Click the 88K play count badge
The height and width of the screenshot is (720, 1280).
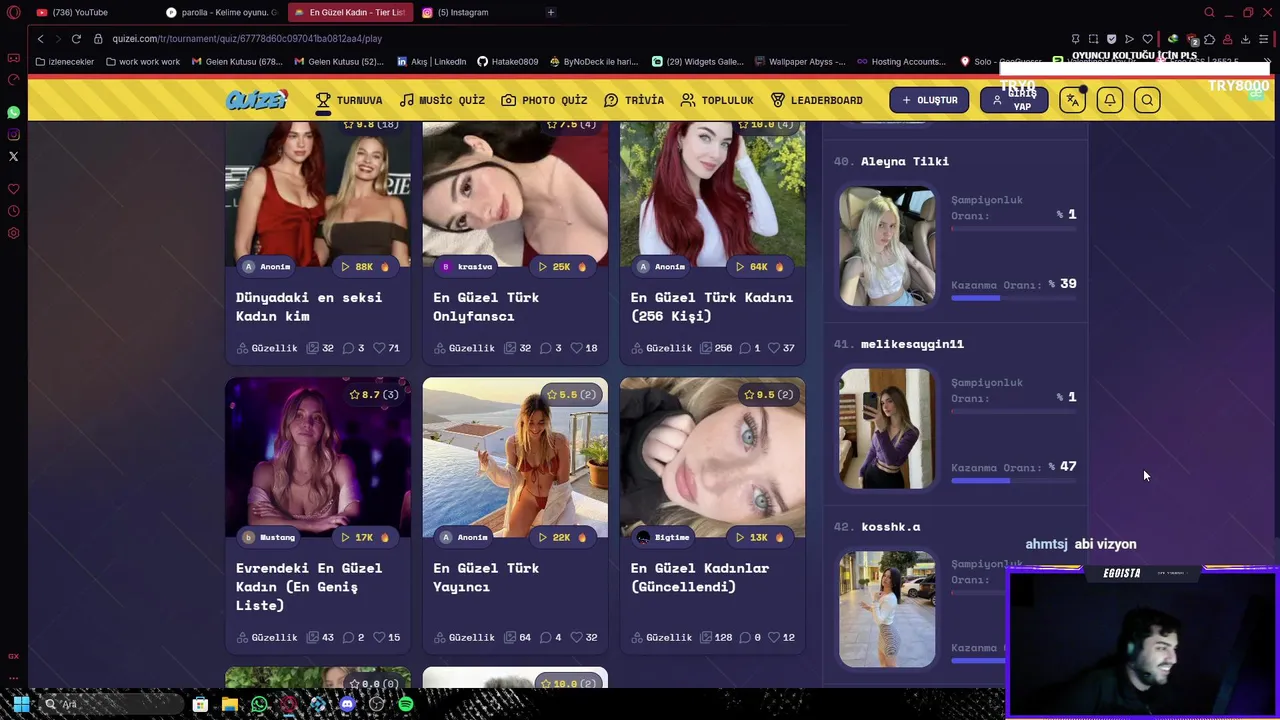(364, 266)
